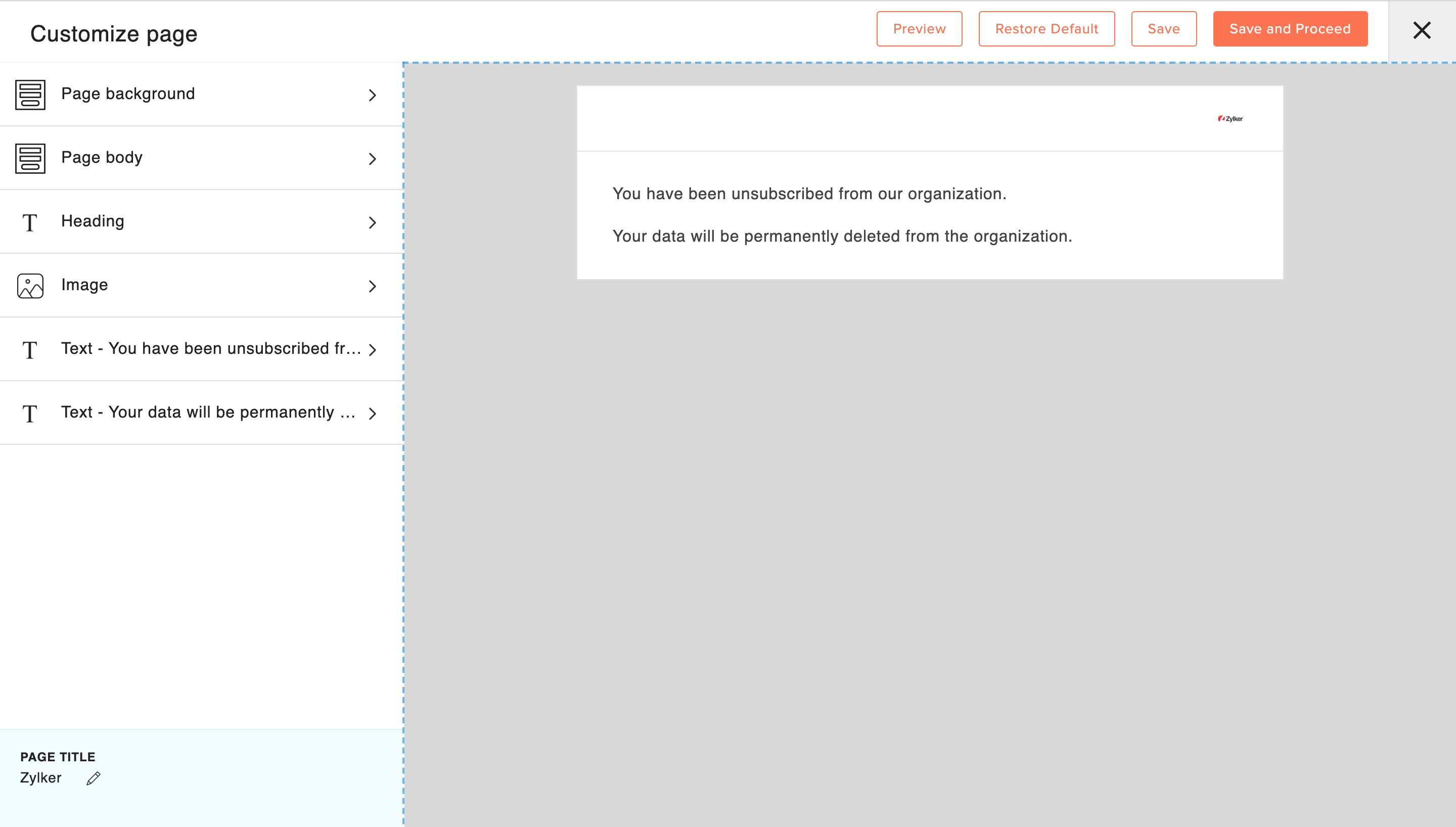Image resolution: width=1456 pixels, height=827 pixels.
Task: Open 'Text - Your data will be permanently' item
Action: (x=208, y=412)
